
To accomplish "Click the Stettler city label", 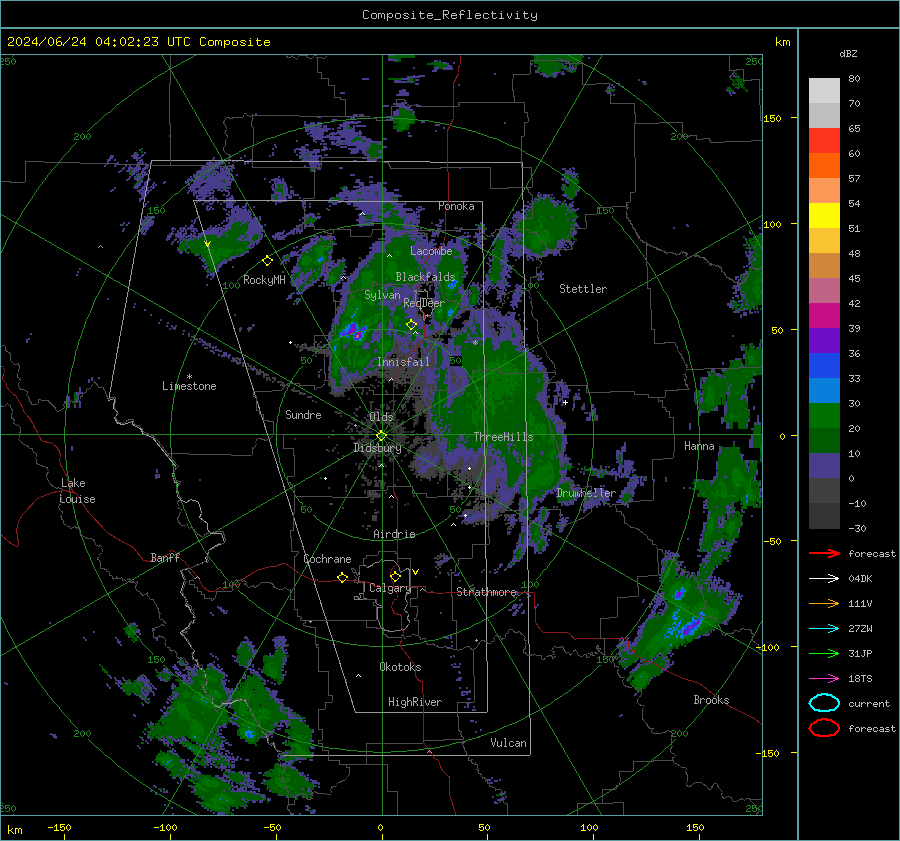I will [x=583, y=289].
